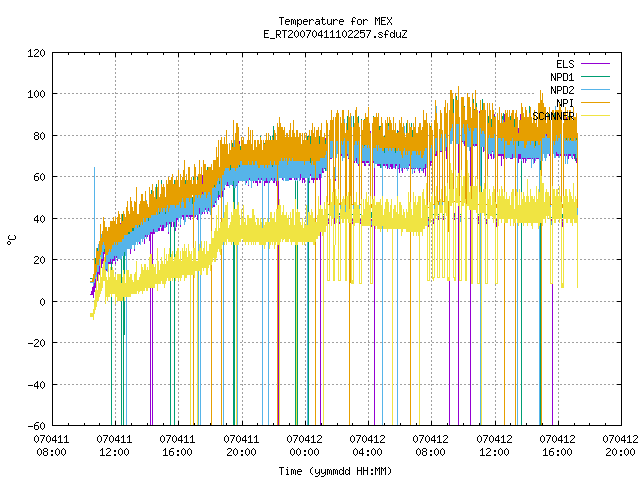Click the y-axis value 120

(x=36, y=53)
